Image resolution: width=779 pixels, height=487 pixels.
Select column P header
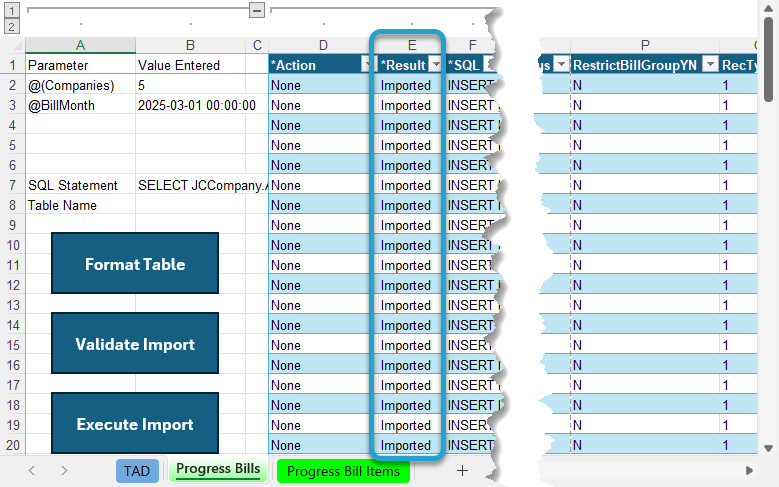pyautogui.click(x=645, y=45)
